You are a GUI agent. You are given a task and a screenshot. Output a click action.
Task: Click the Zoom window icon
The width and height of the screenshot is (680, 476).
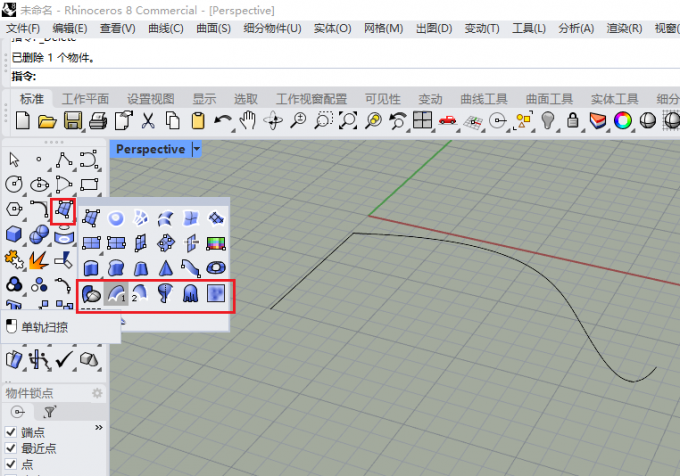(324, 121)
